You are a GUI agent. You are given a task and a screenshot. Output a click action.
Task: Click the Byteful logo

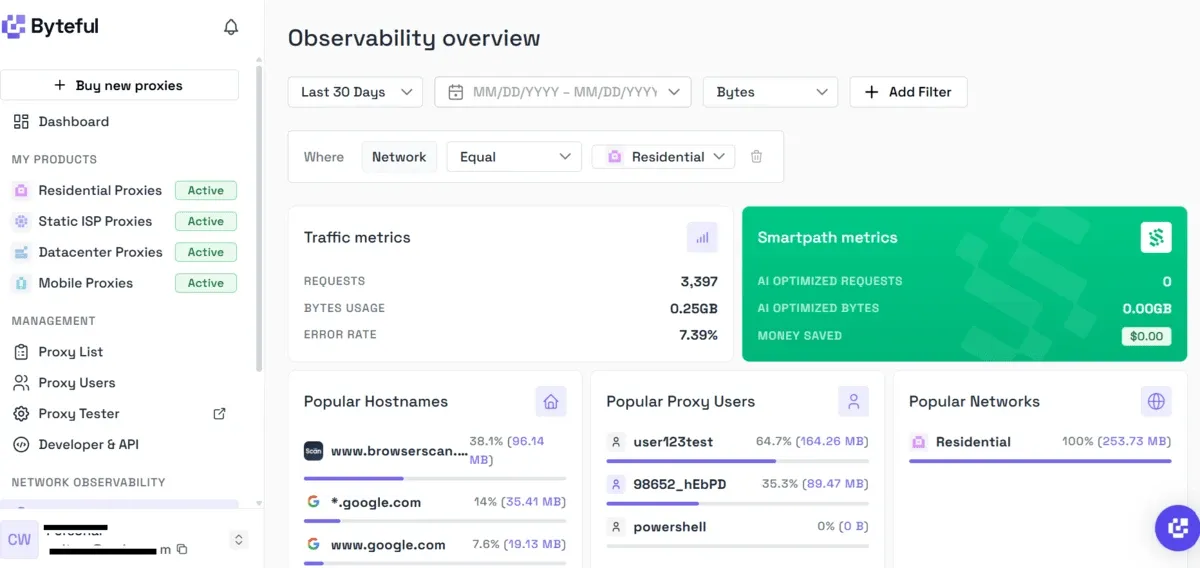[x=50, y=27]
